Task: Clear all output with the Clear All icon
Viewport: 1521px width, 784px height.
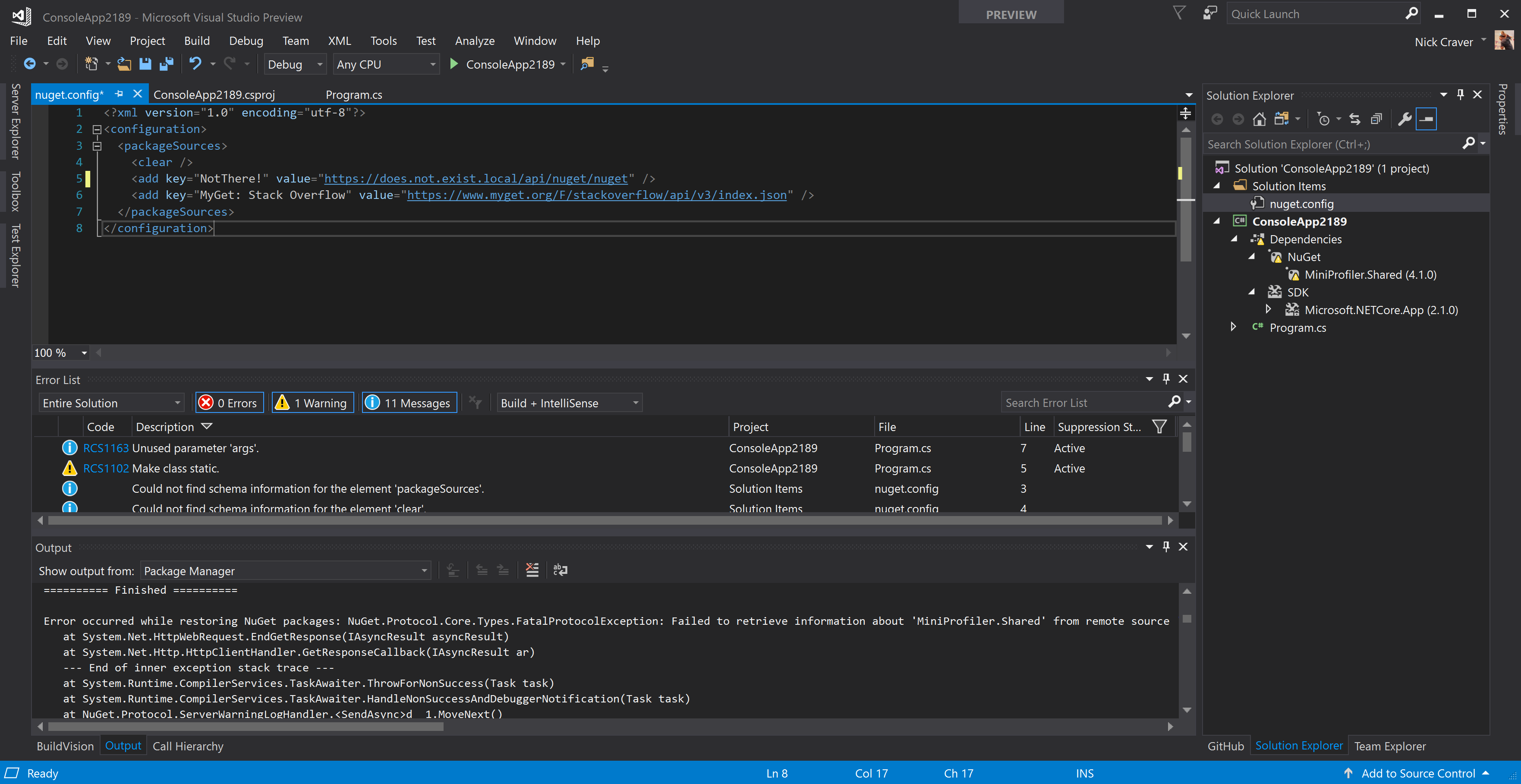Action: 532,570
